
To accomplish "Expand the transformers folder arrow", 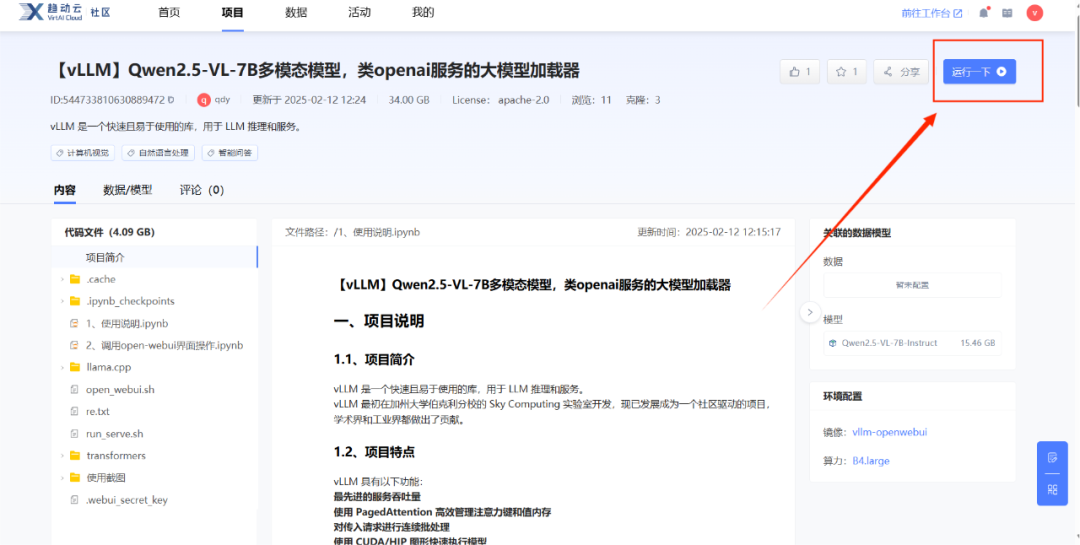I will [62, 455].
